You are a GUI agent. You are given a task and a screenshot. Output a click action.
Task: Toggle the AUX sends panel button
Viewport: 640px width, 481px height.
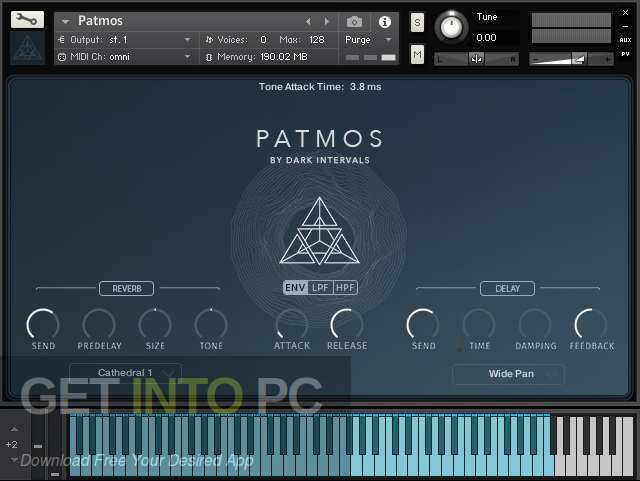tap(625, 40)
